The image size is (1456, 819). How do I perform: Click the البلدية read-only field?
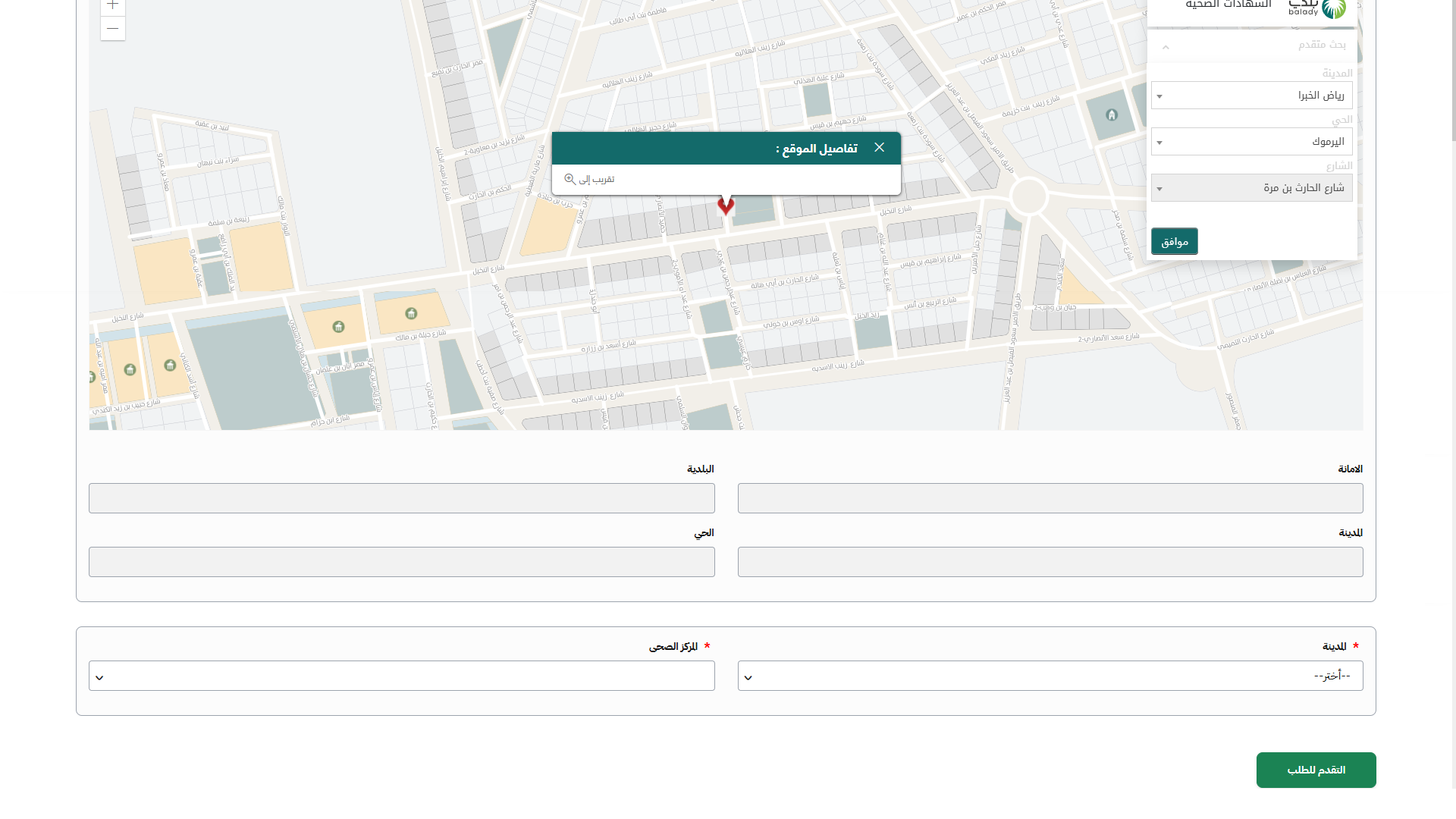click(x=401, y=498)
